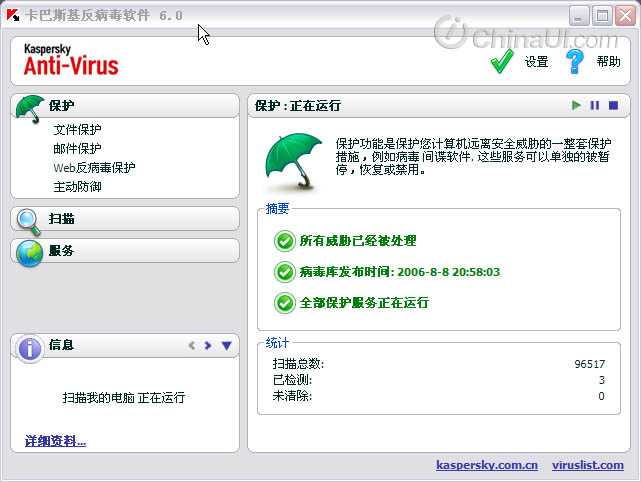The image size is (641, 482).
Task: Click the 摘要 group label
Action: click(x=277, y=208)
